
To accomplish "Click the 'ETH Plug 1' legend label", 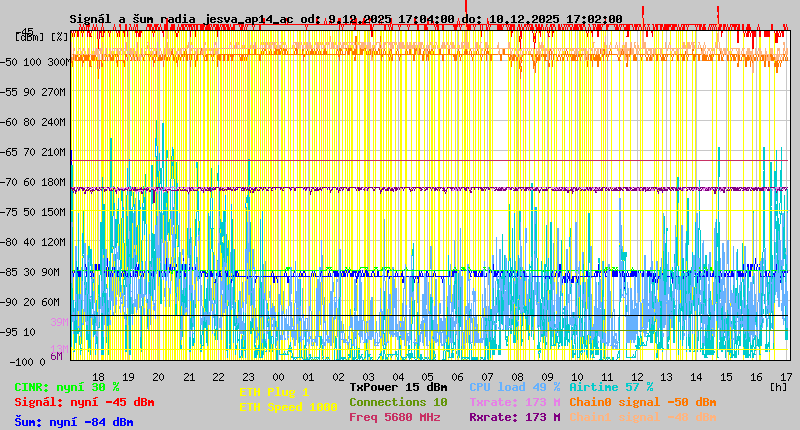I will pos(274,392).
